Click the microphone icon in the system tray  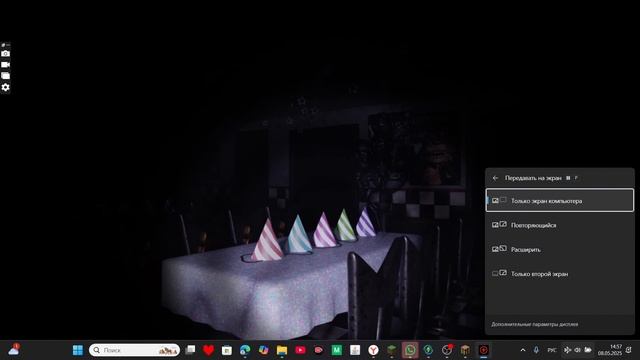pos(536,350)
